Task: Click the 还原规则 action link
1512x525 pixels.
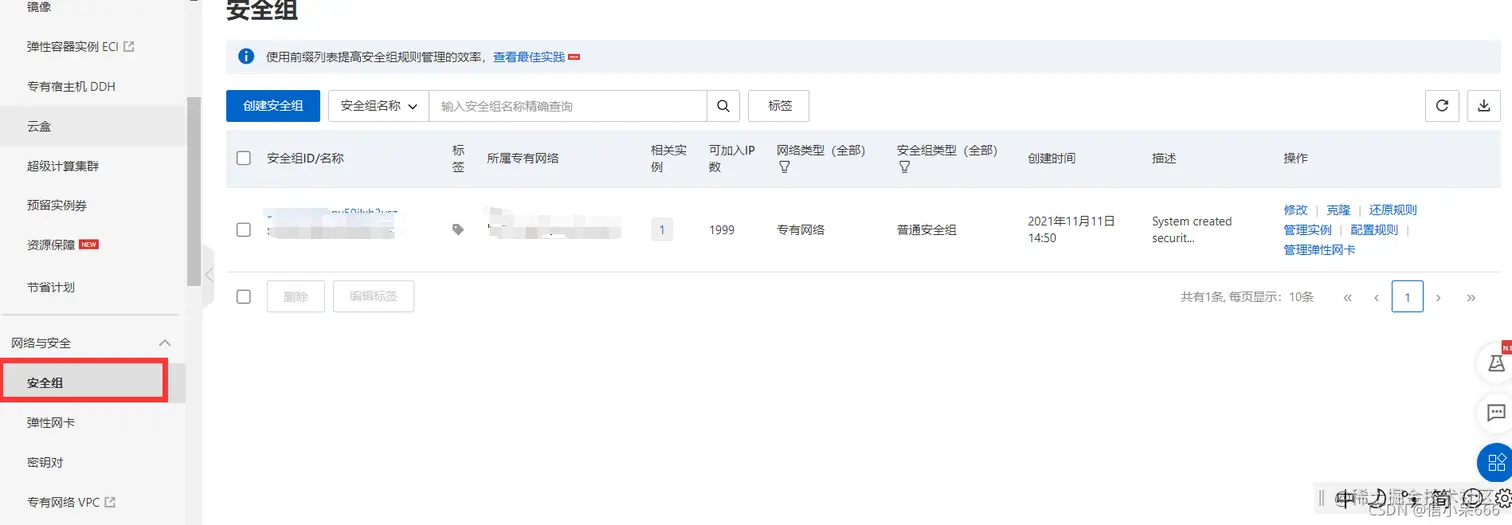Action: coord(1393,210)
